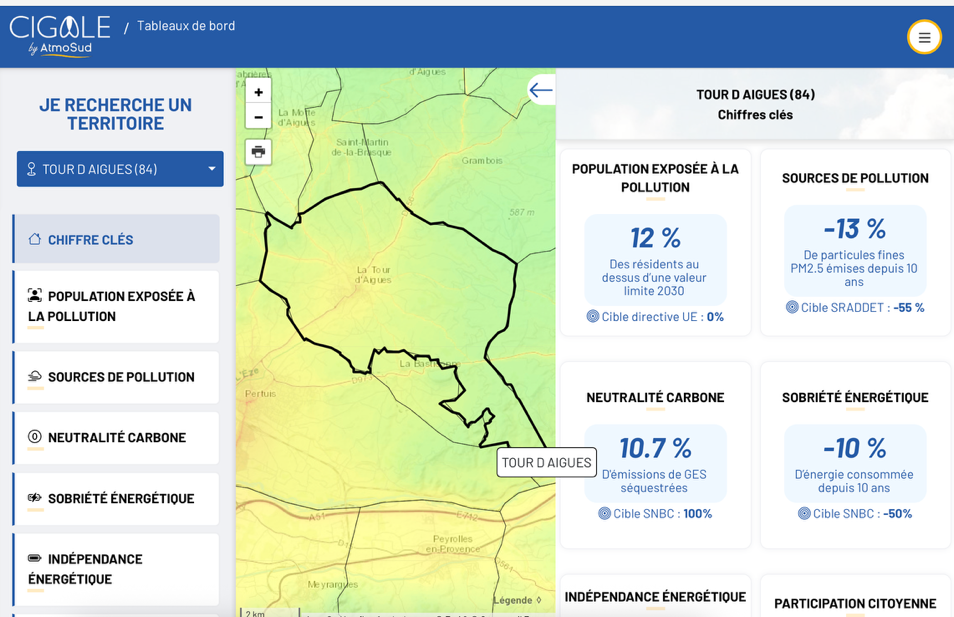954x617 pixels.
Task: Click the Tableaux de bord breadcrumb link
Action: (x=186, y=26)
